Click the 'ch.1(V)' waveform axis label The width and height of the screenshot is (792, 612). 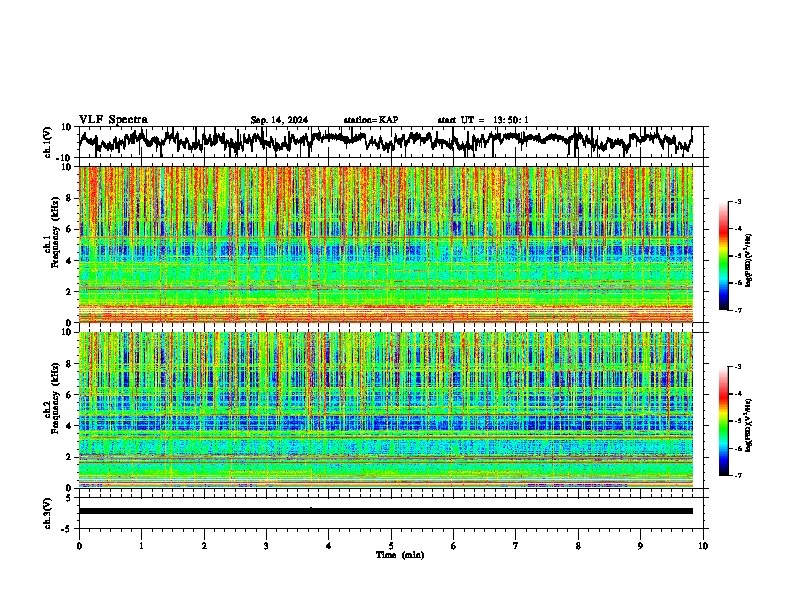click(x=48, y=142)
